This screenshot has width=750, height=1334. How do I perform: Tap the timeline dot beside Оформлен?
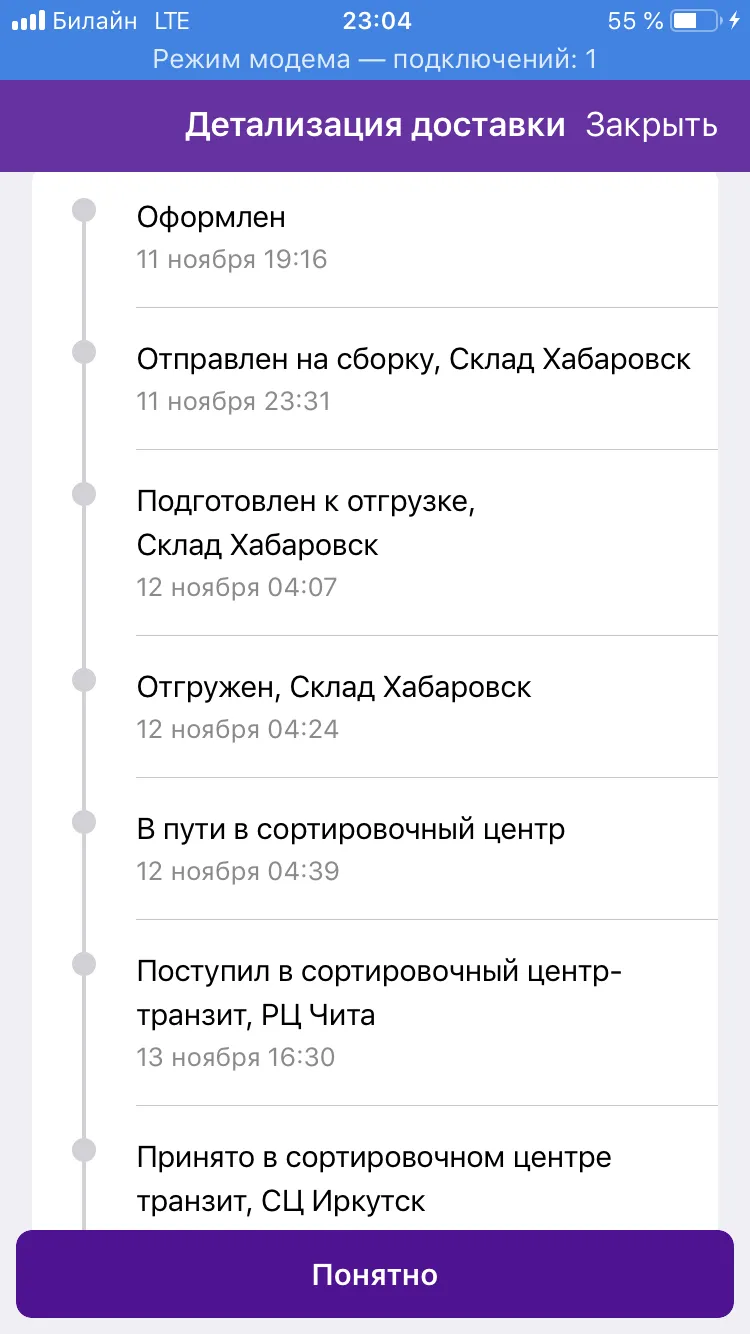coord(85,210)
